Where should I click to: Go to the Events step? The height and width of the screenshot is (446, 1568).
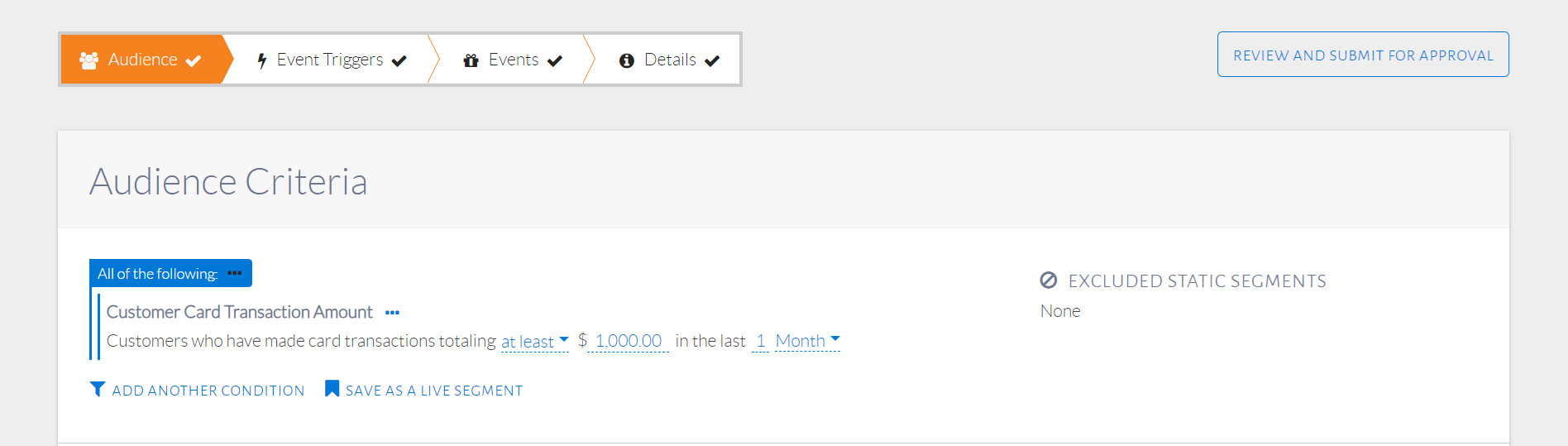click(x=513, y=60)
